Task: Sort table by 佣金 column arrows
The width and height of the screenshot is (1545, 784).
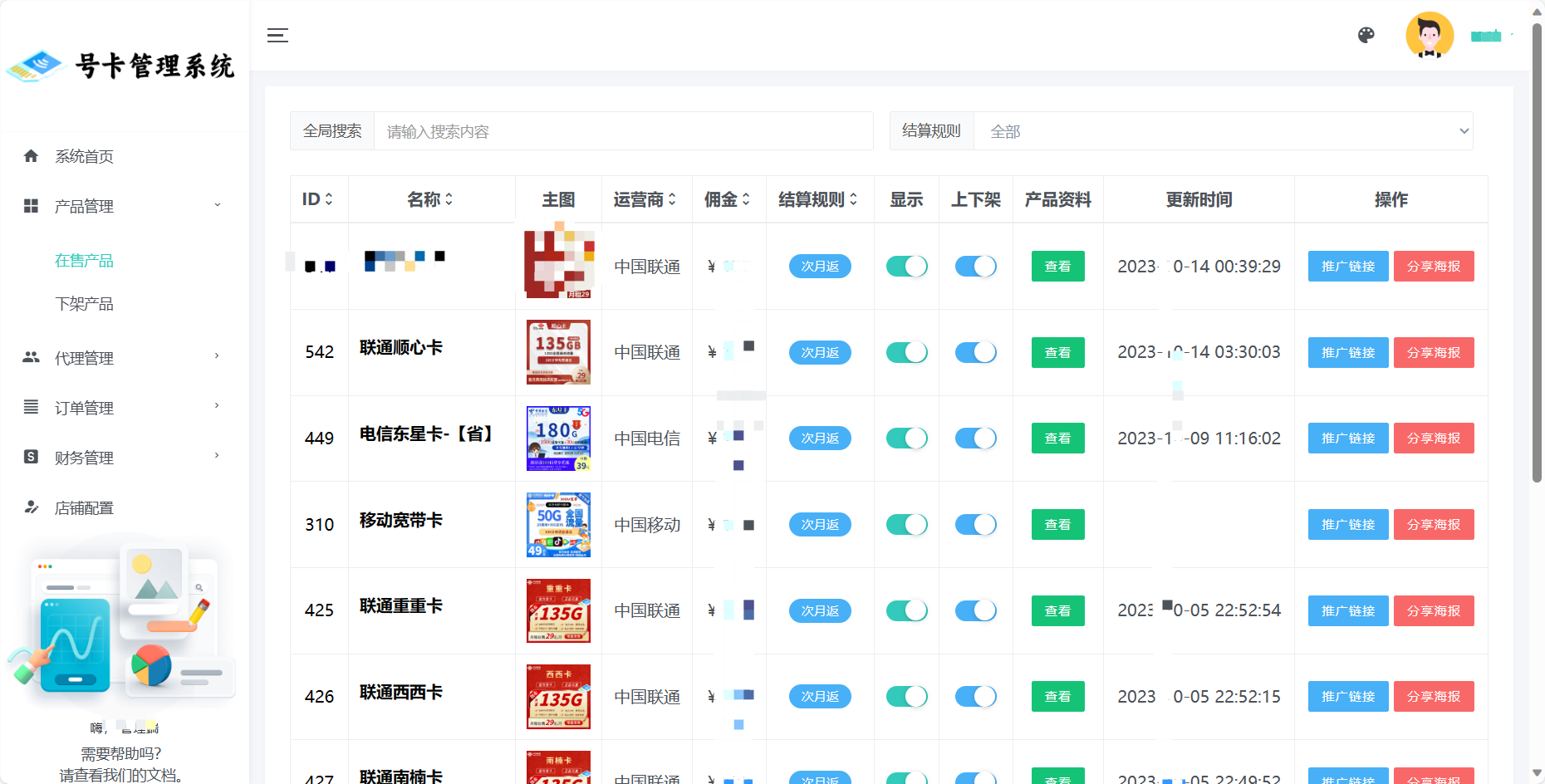Action: (x=746, y=199)
